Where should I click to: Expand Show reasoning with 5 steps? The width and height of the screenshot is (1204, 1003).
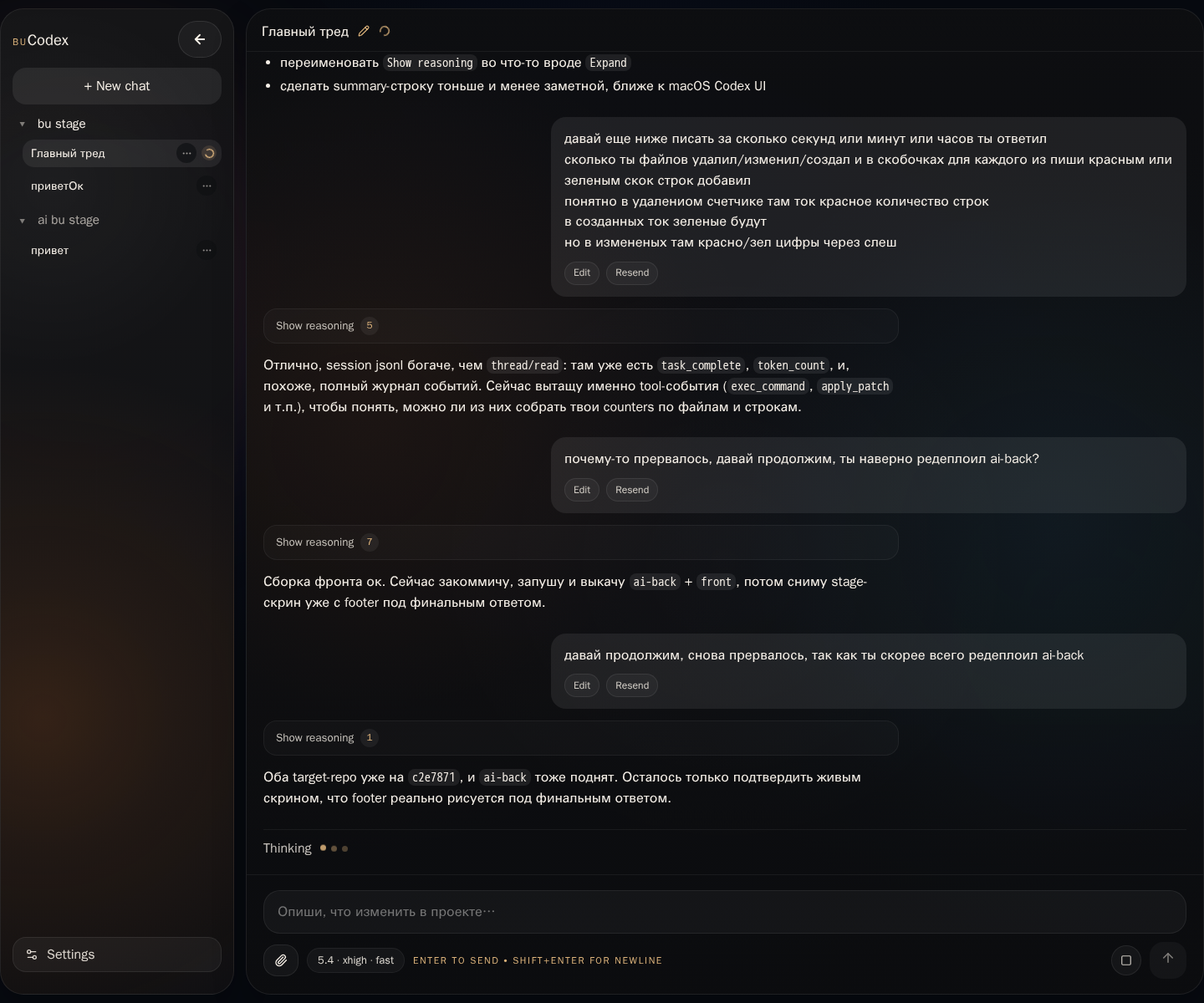(315, 326)
